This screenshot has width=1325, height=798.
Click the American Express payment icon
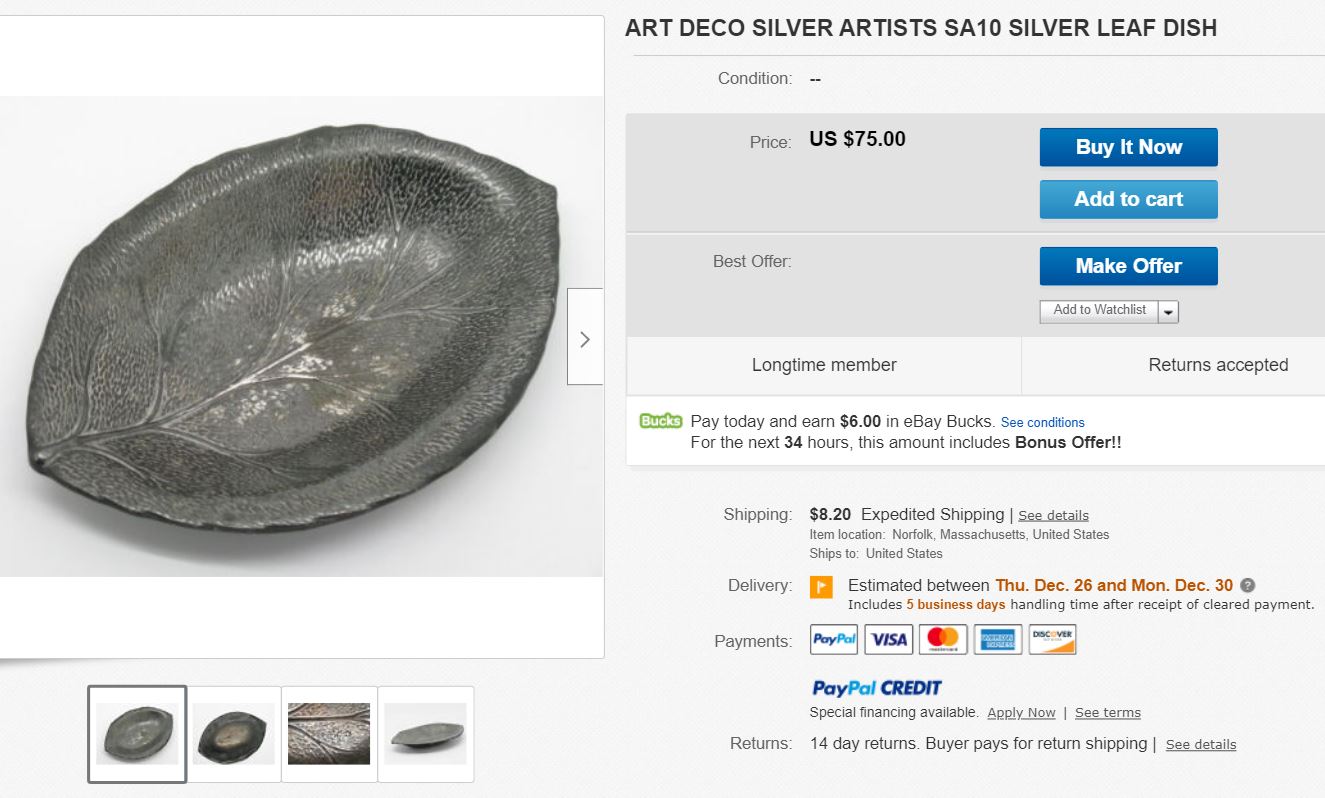(998, 639)
